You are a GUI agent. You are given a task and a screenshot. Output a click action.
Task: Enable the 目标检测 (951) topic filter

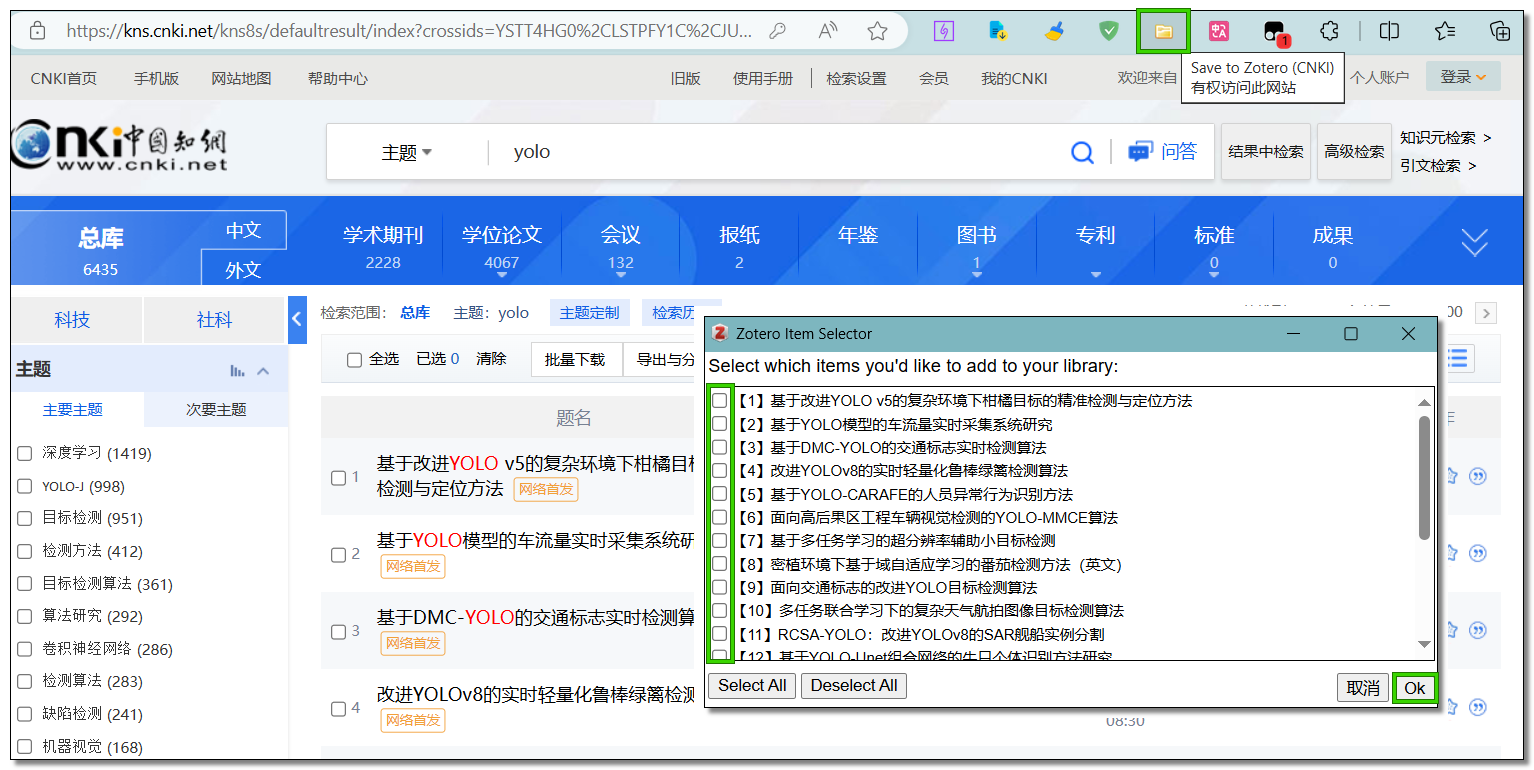(25, 519)
